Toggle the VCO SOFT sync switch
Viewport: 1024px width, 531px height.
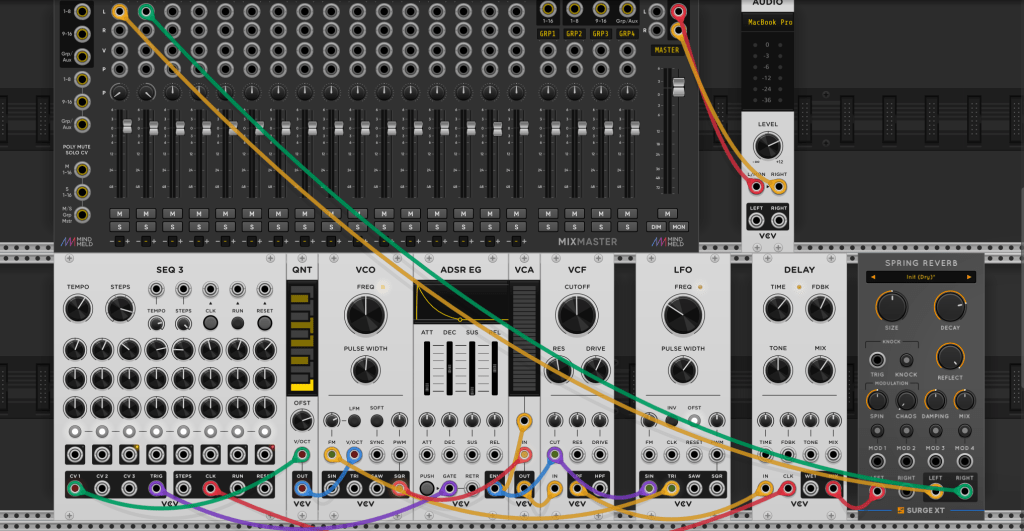[377, 420]
